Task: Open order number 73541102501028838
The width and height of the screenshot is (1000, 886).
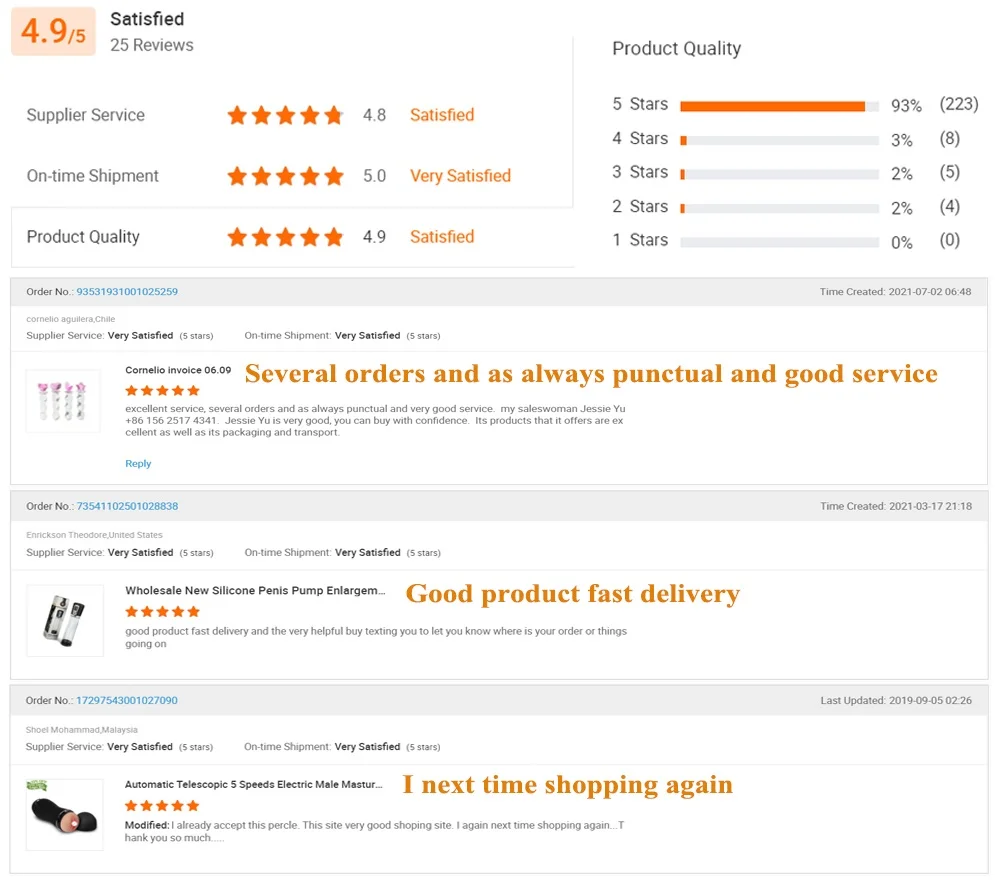Action: pos(127,507)
